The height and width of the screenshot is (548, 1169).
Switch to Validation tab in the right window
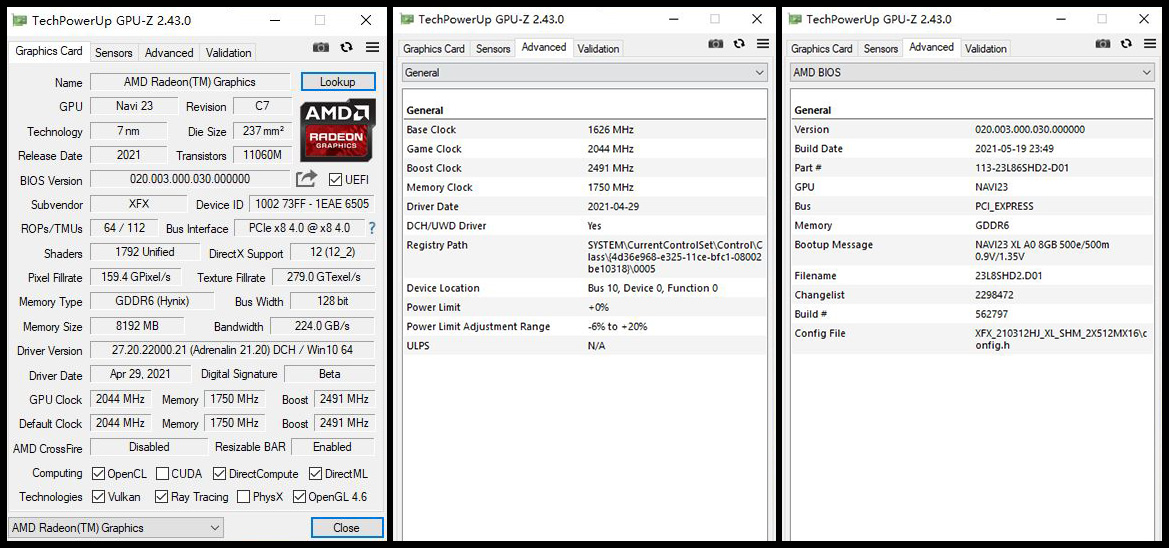986,48
